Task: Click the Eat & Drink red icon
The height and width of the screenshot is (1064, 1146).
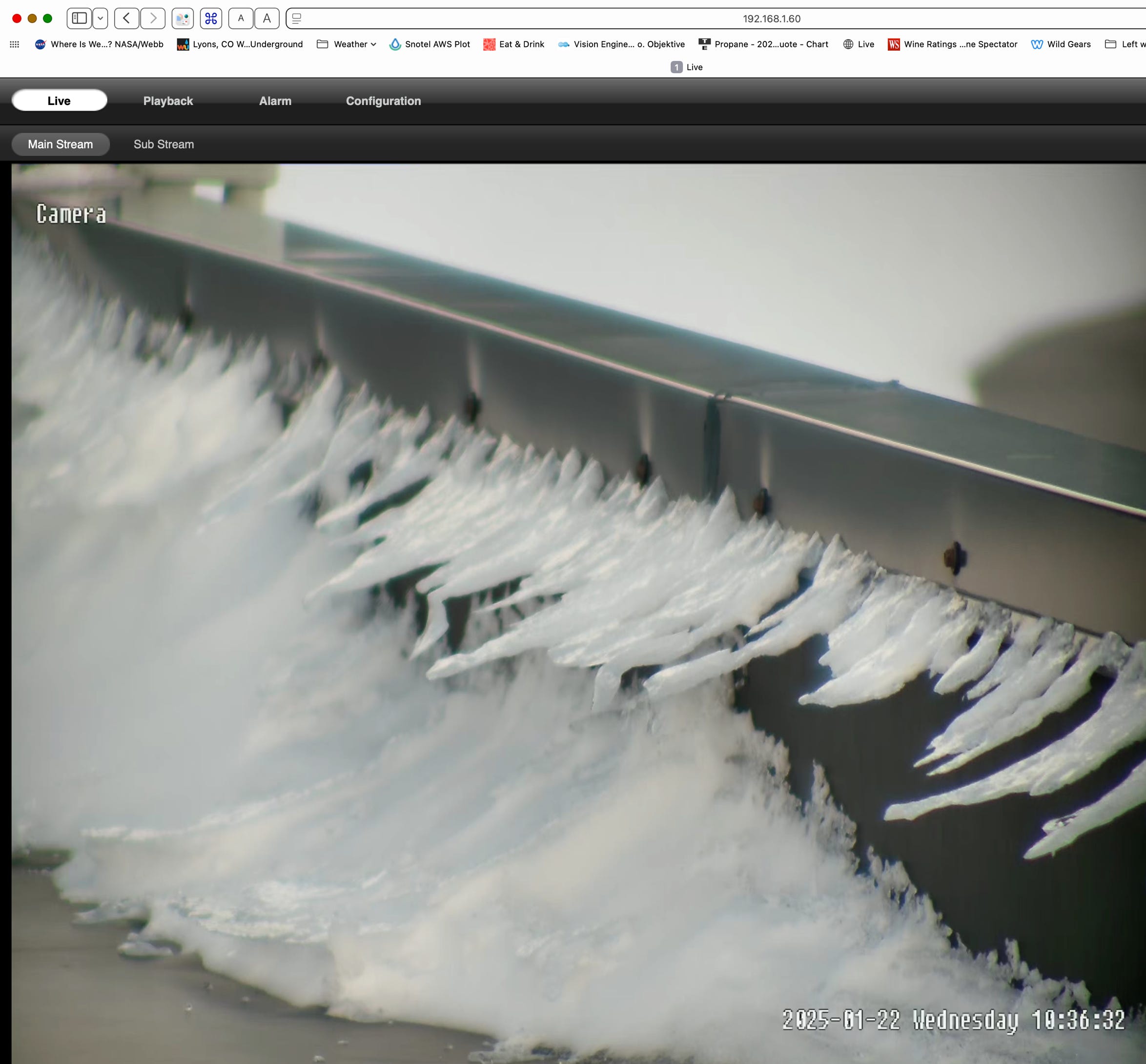Action: 489,44
